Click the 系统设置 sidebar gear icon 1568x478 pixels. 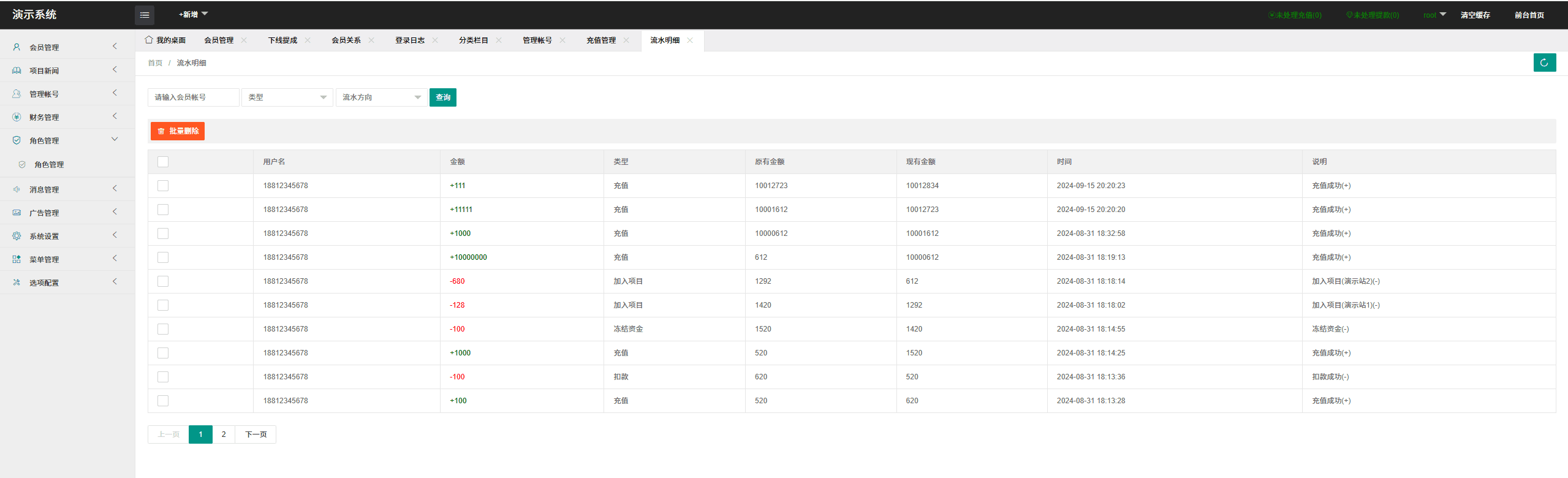coord(17,236)
